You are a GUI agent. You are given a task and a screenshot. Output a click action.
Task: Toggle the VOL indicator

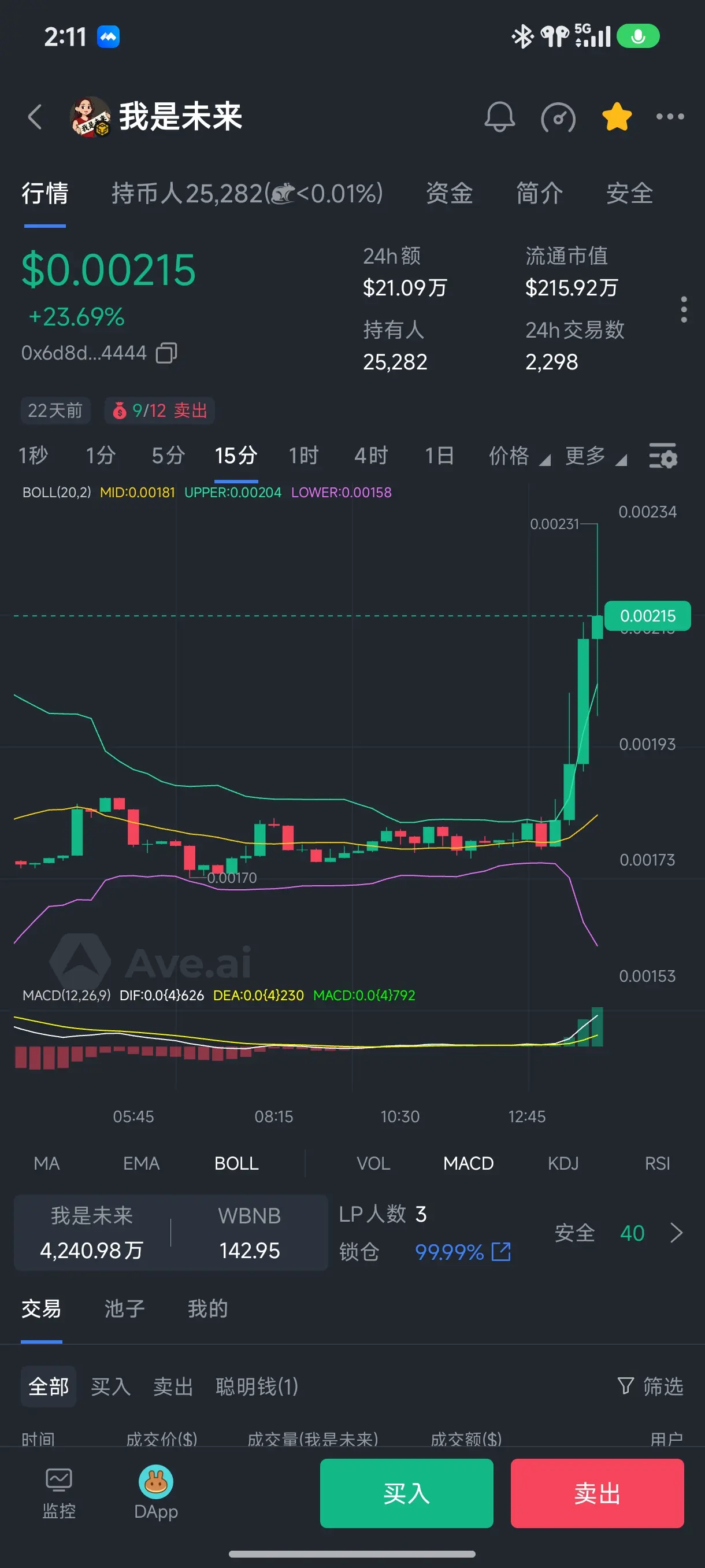click(x=373, y=1163)
